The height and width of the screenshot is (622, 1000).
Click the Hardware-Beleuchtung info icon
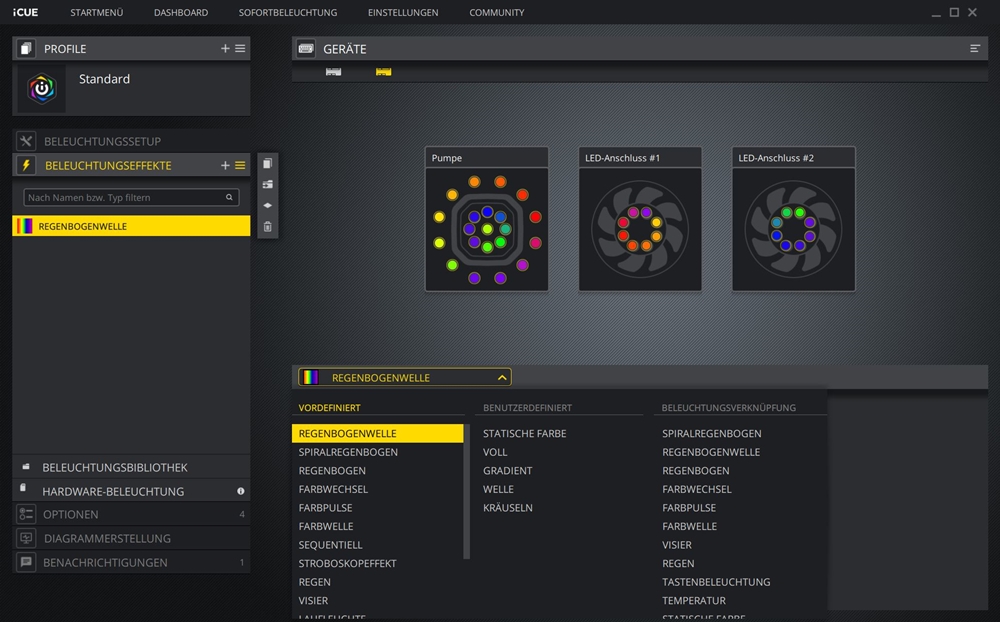coord(240,491)
